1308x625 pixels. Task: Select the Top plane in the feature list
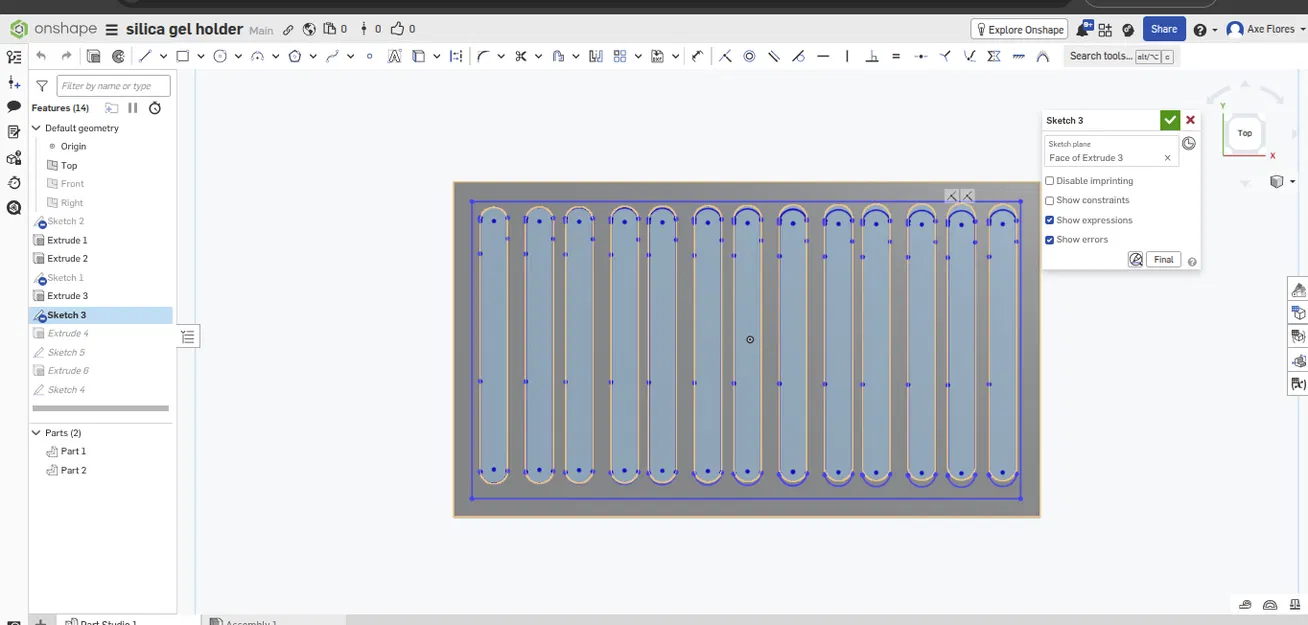[69, 165]
